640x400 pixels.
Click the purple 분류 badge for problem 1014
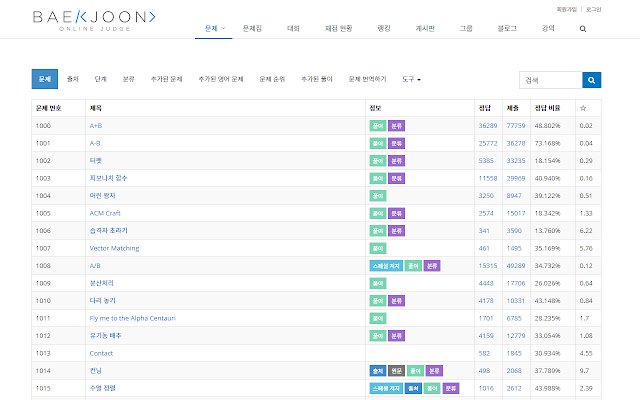434,371
